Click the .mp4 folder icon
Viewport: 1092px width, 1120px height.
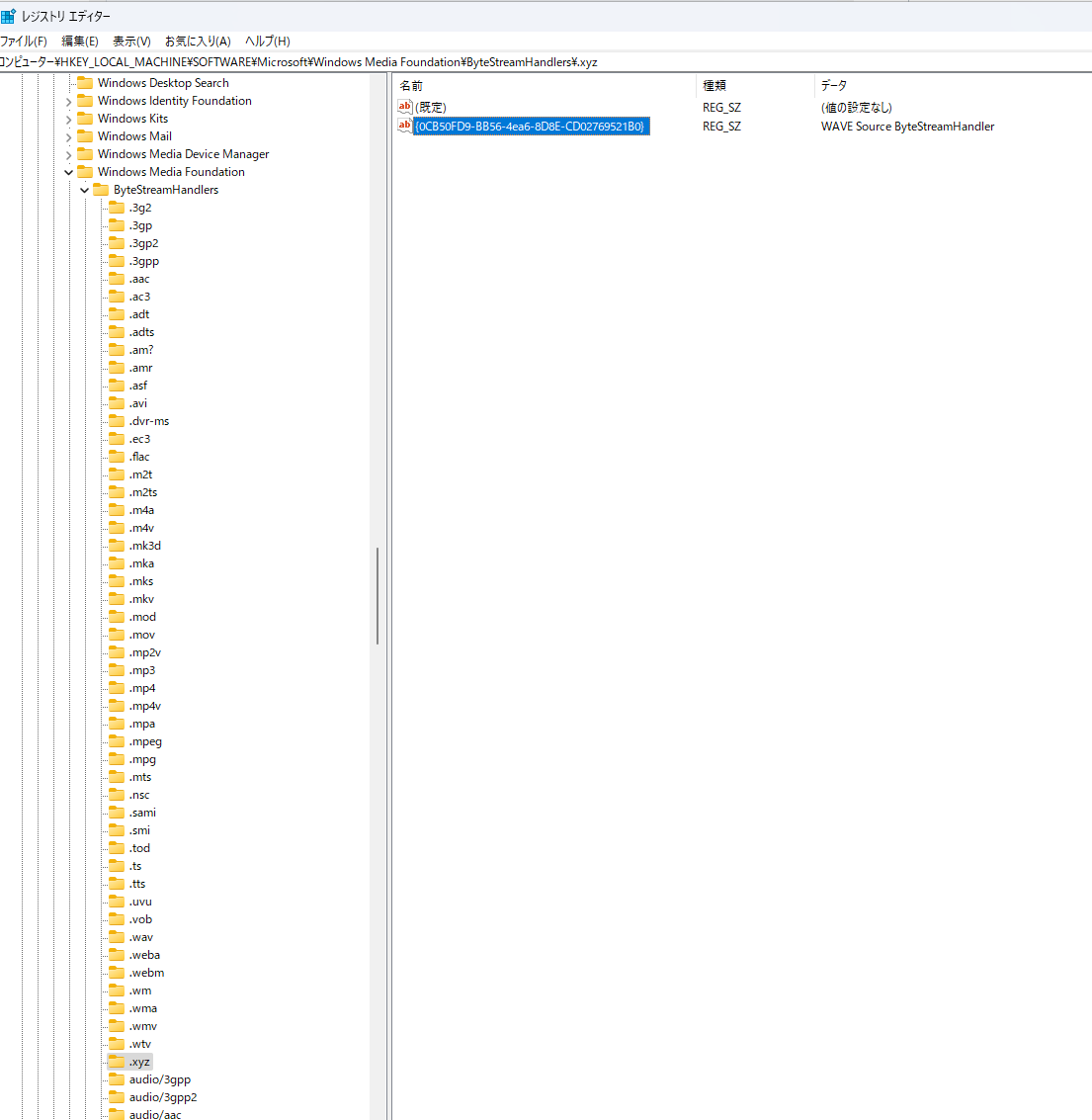117,688
